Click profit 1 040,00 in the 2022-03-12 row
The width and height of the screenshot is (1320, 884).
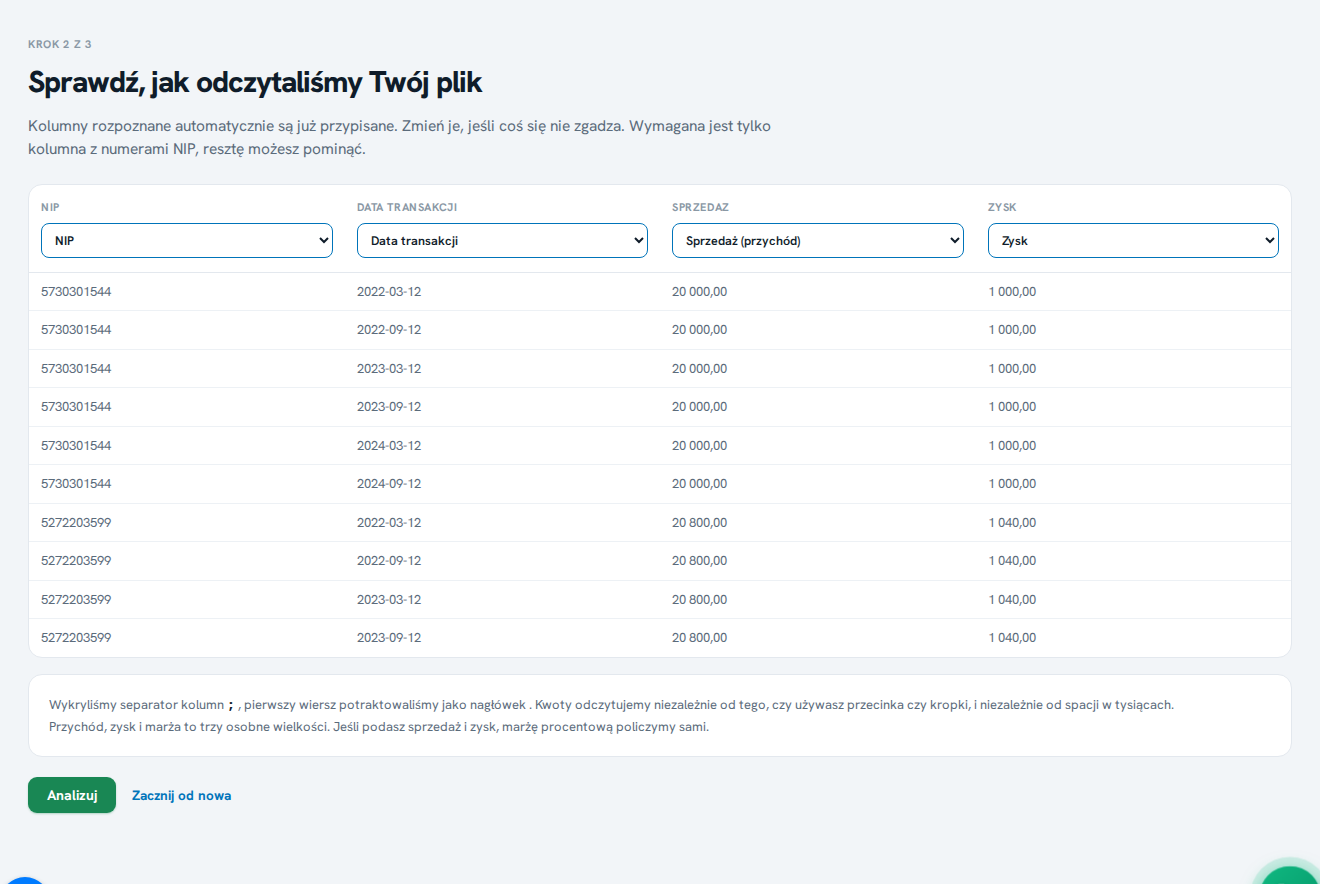[1012, 523]
